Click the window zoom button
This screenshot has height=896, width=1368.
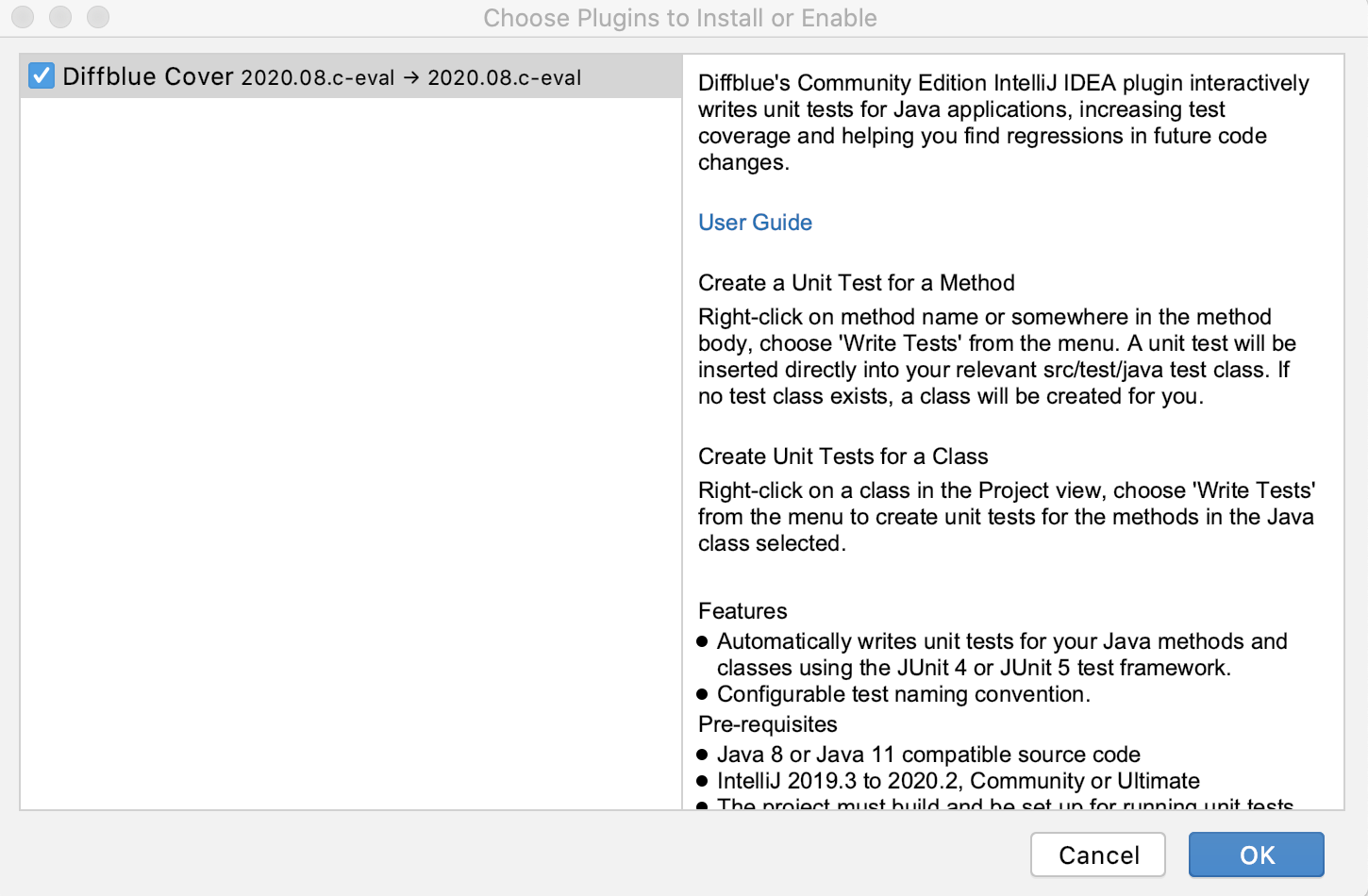[98, 17]
